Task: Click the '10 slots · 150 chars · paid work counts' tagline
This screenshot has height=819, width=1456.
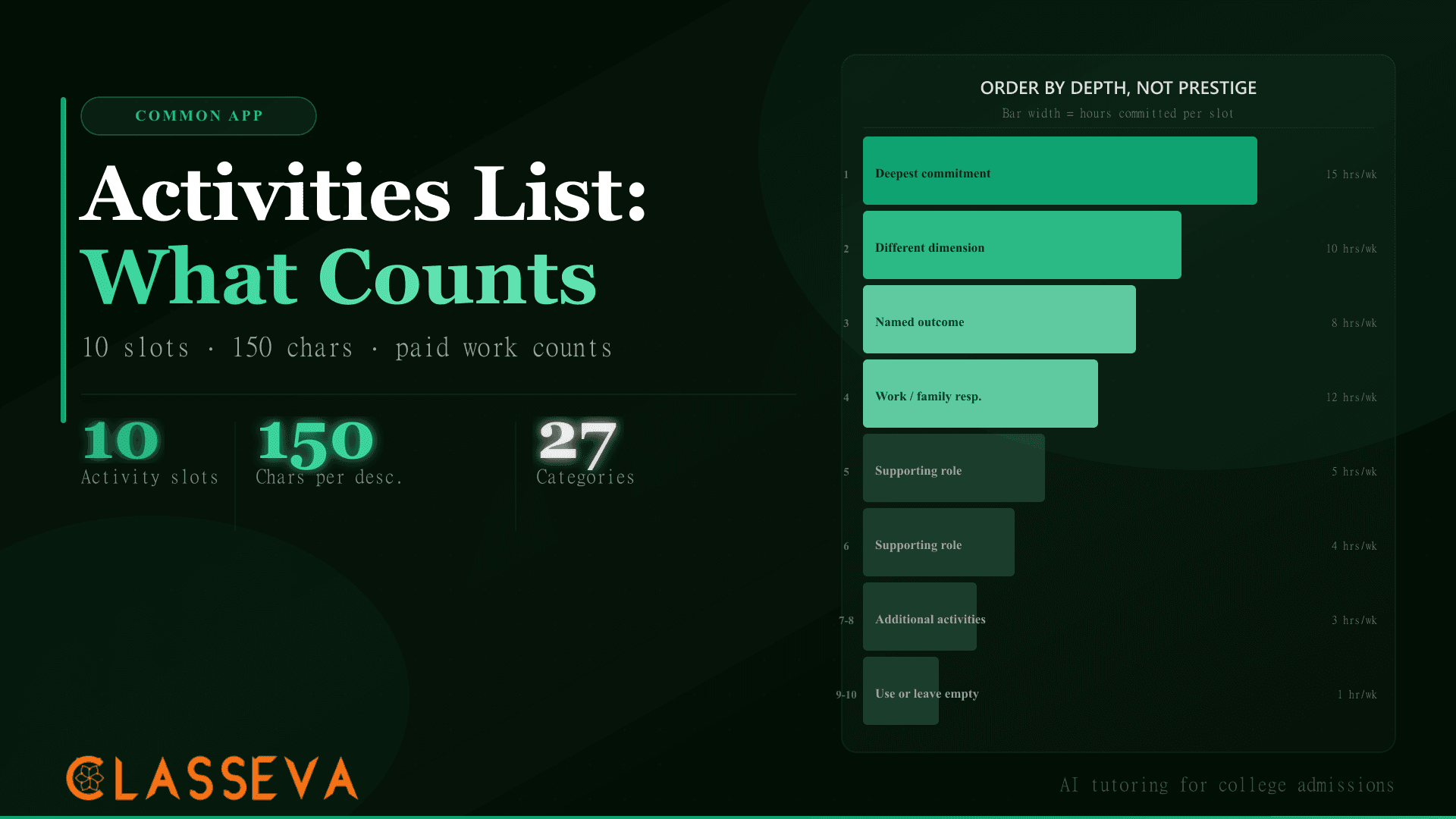Action: pyautogui.click(x=347, y=347)
